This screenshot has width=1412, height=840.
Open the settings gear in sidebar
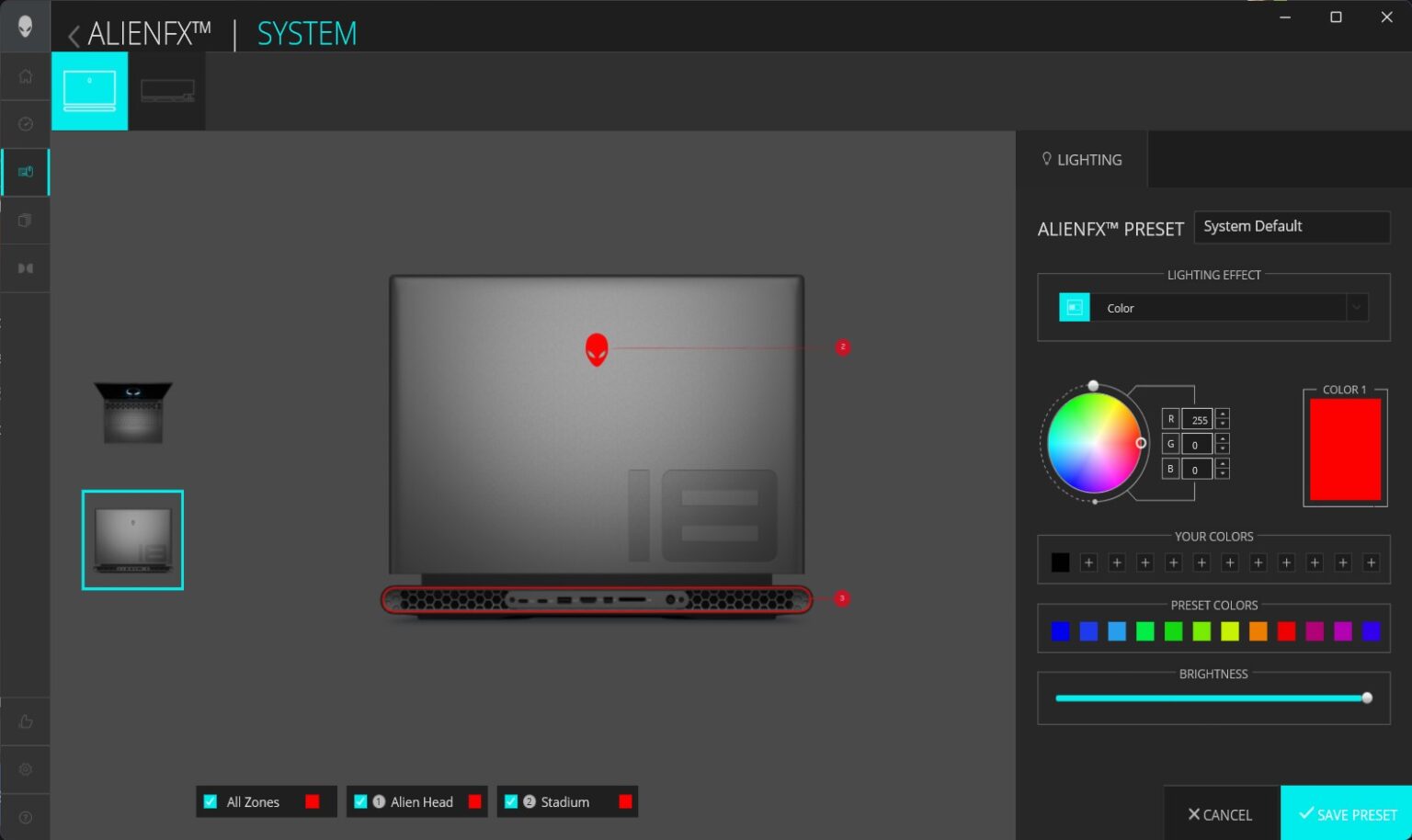[x=25, y=769]
